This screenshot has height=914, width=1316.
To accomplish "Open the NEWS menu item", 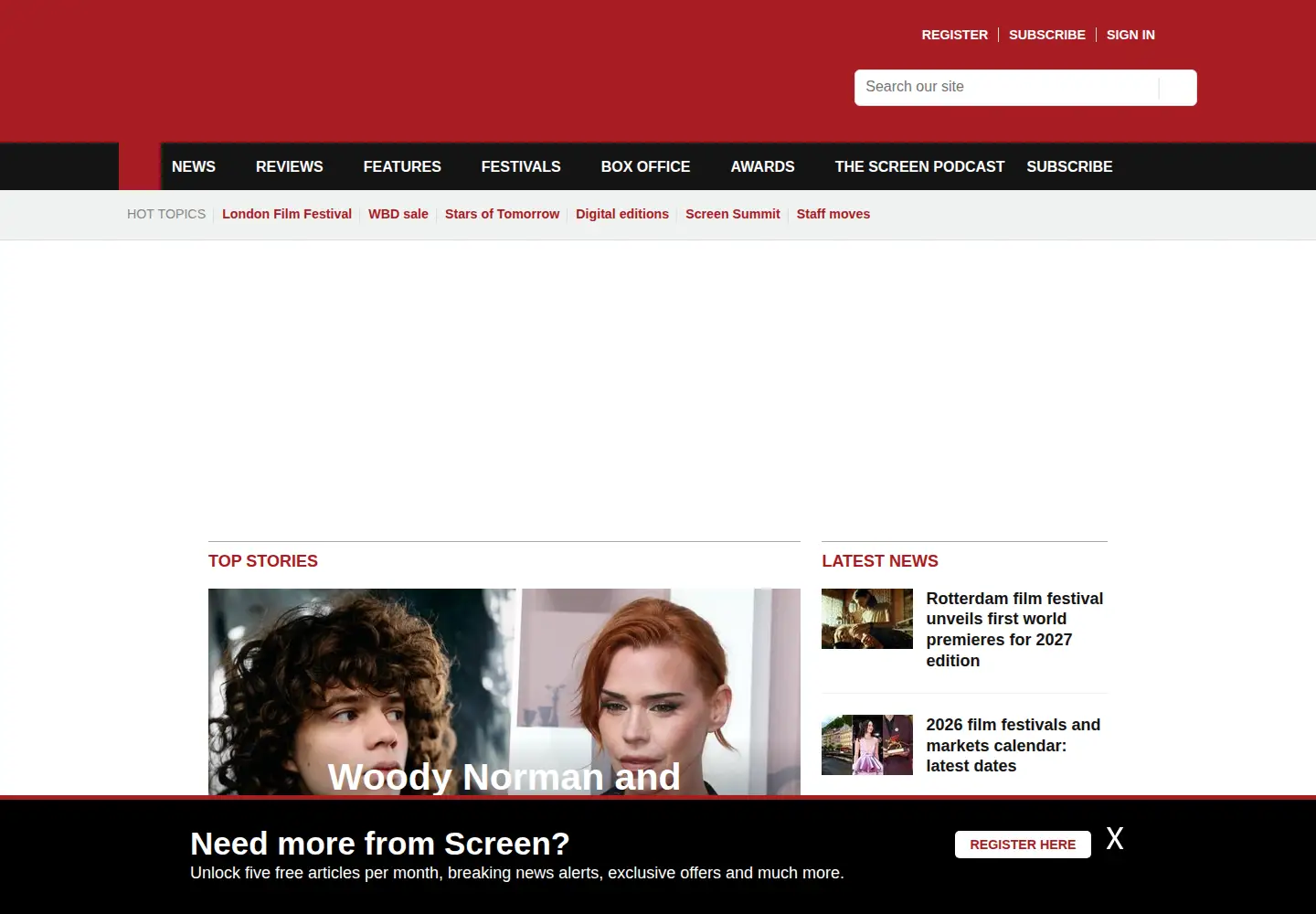I will click(194, 166).
